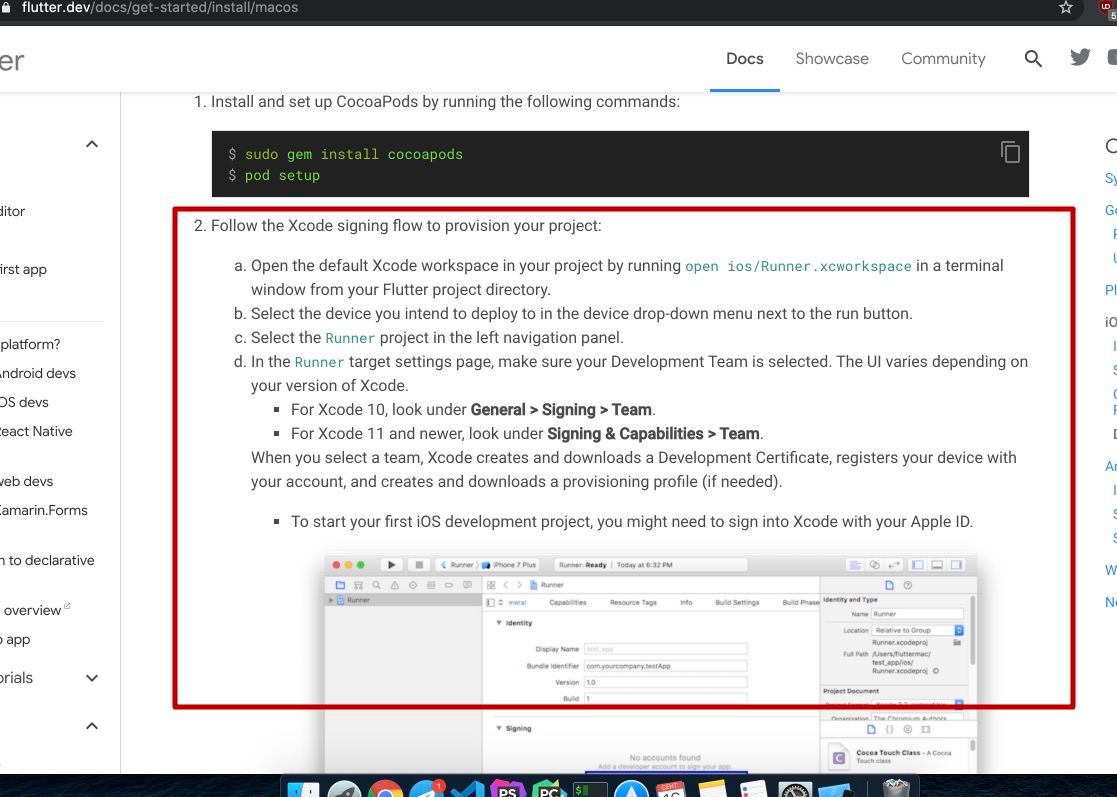This screenshot has height=797, width=1117.
Task: Open Trash in the dock
Action: click(895, 788)
